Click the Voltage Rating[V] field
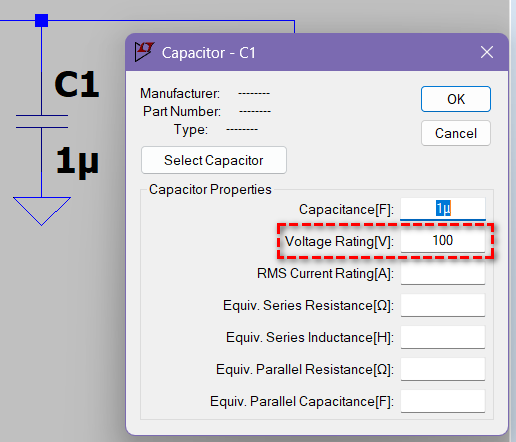The height and width of the screenshot is (442, 516). 443,241
